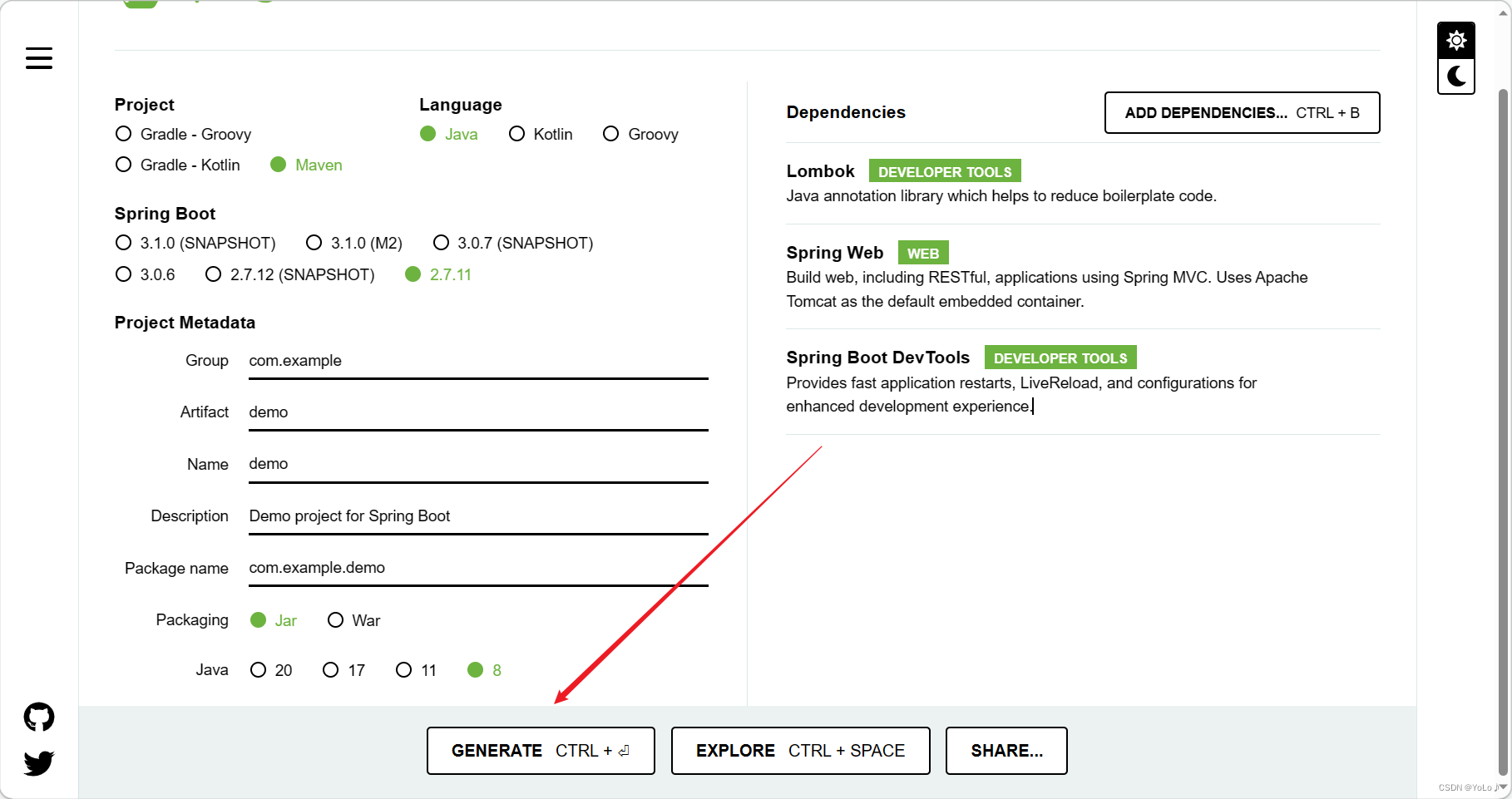This screenshot has height=799, width=1512.
Task: Select Gradle - Groovy project type
Action: [183, 134]
